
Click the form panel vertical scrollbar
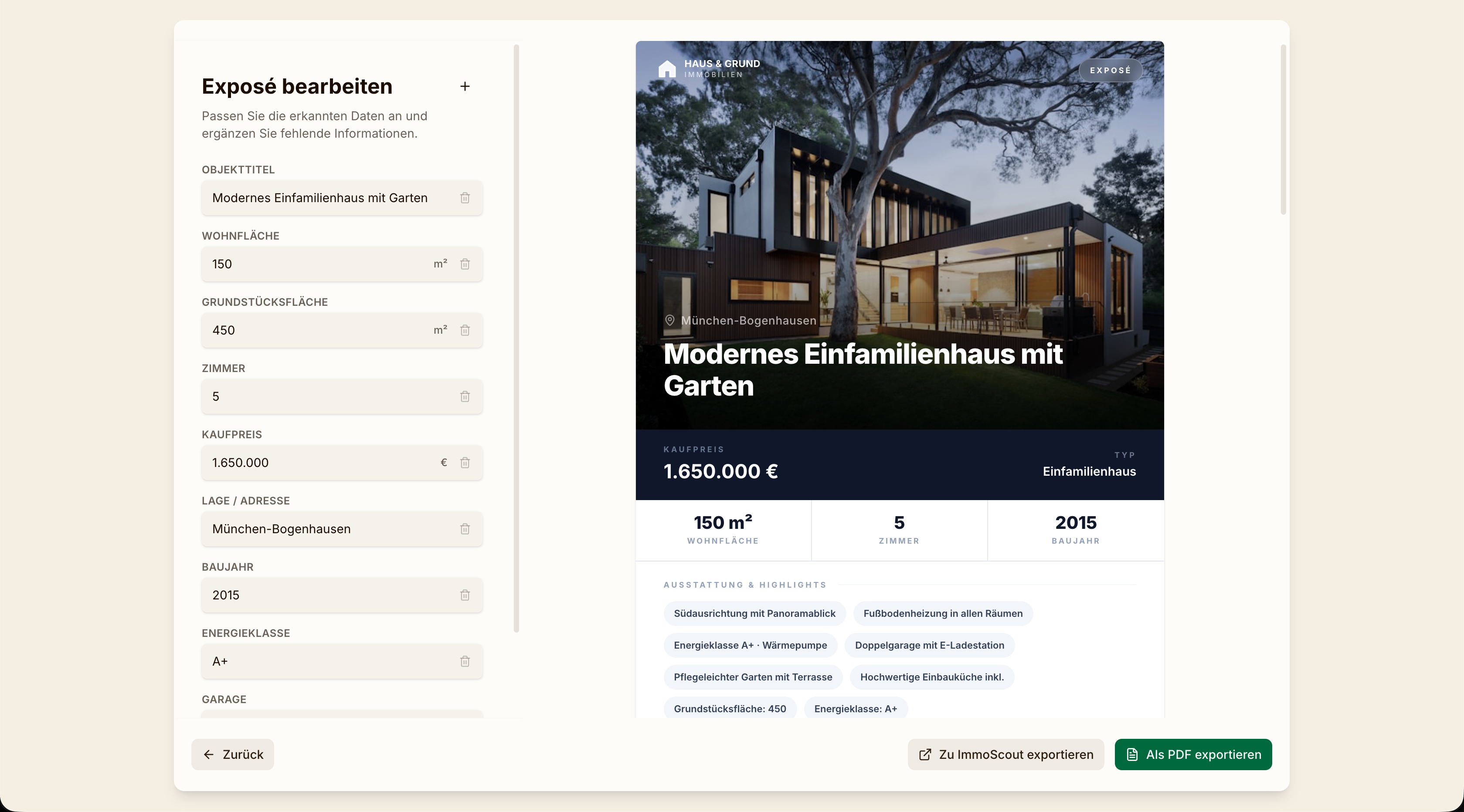coord(516,338)
